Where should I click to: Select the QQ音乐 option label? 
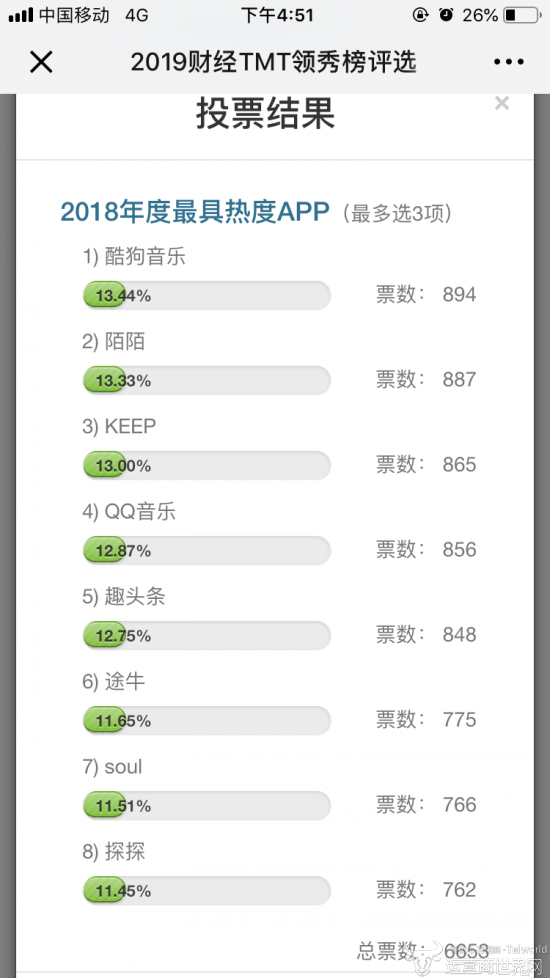click(x=129, y=511)
